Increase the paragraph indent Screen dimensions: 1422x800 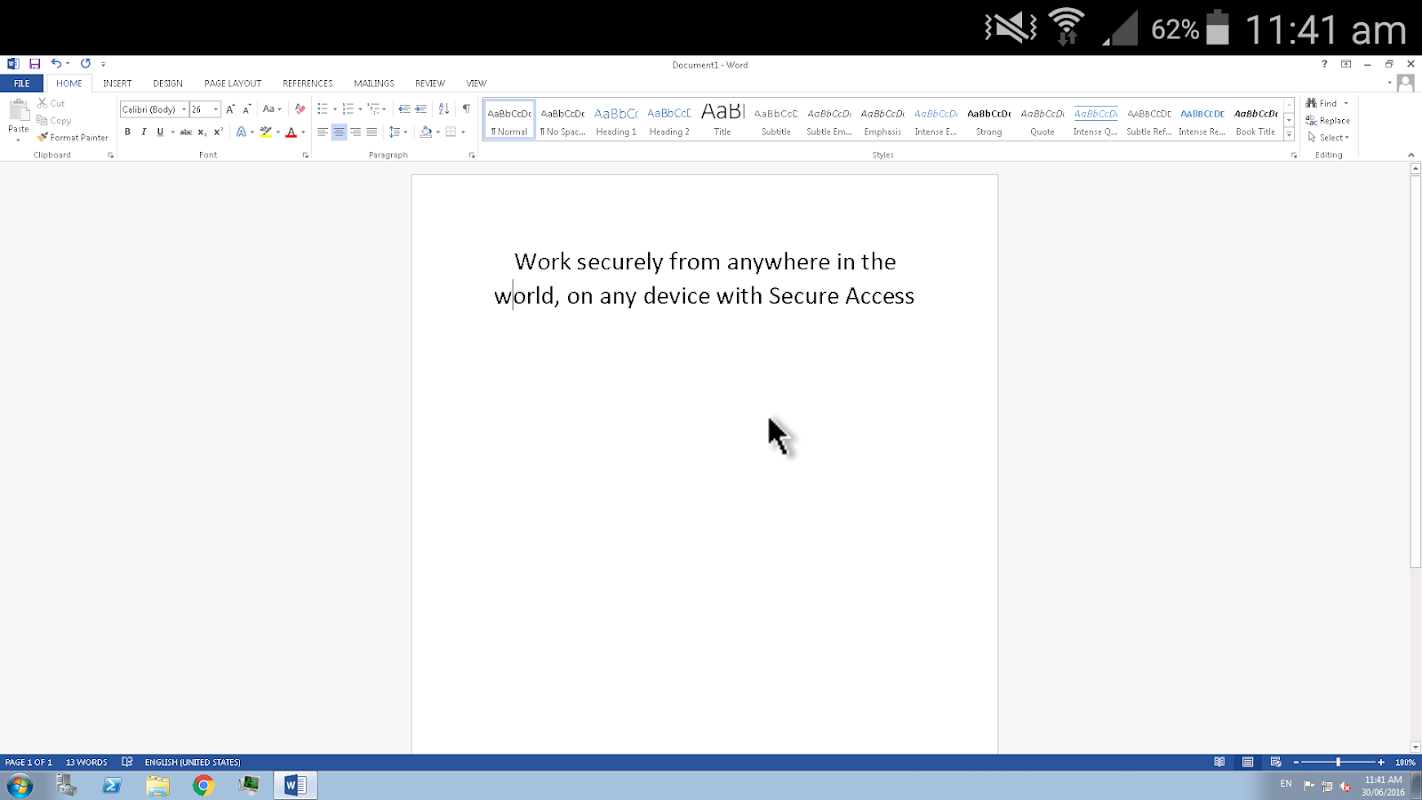click(421, 109)
